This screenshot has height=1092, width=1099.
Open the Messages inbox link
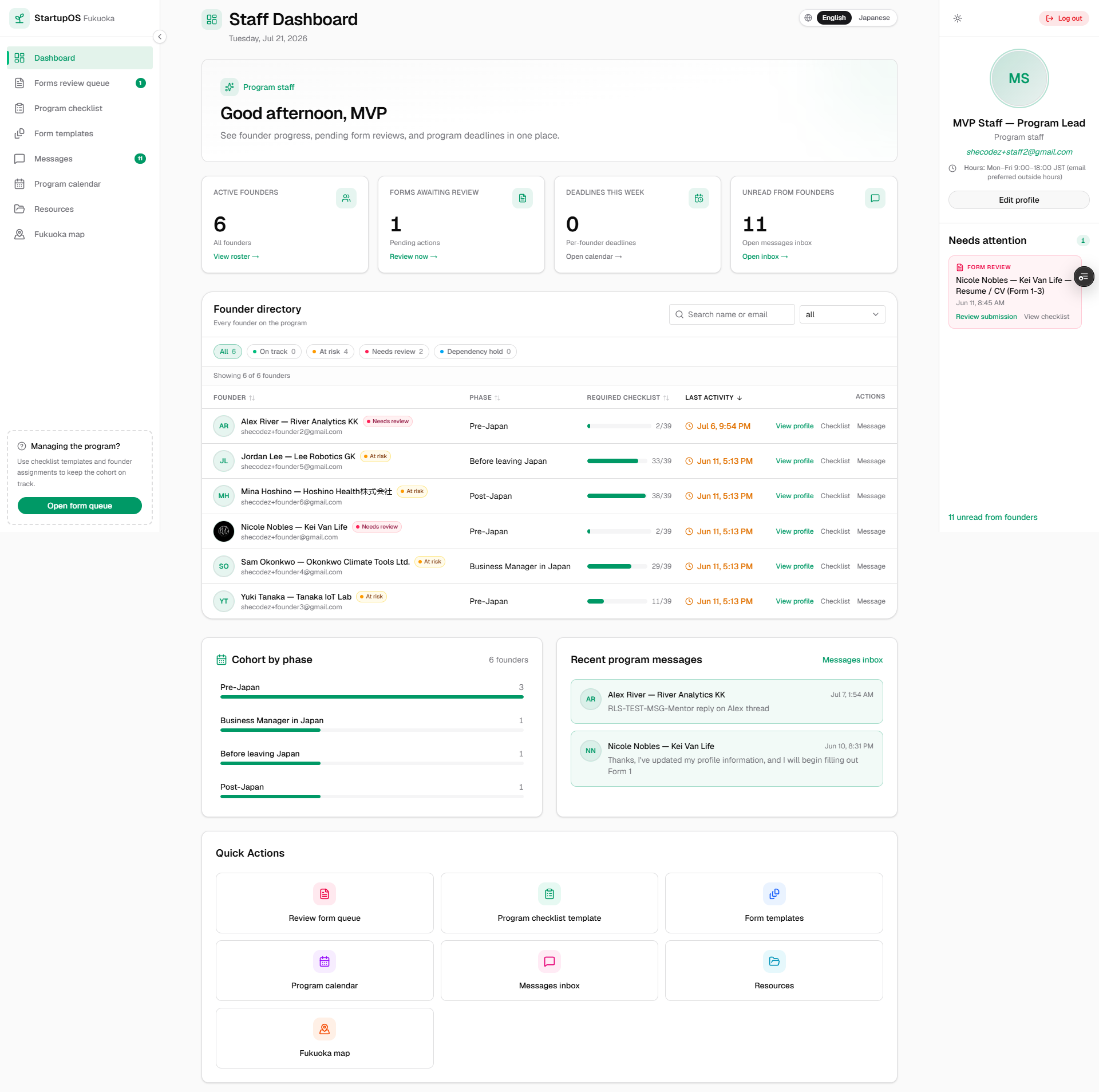[852, 660]
